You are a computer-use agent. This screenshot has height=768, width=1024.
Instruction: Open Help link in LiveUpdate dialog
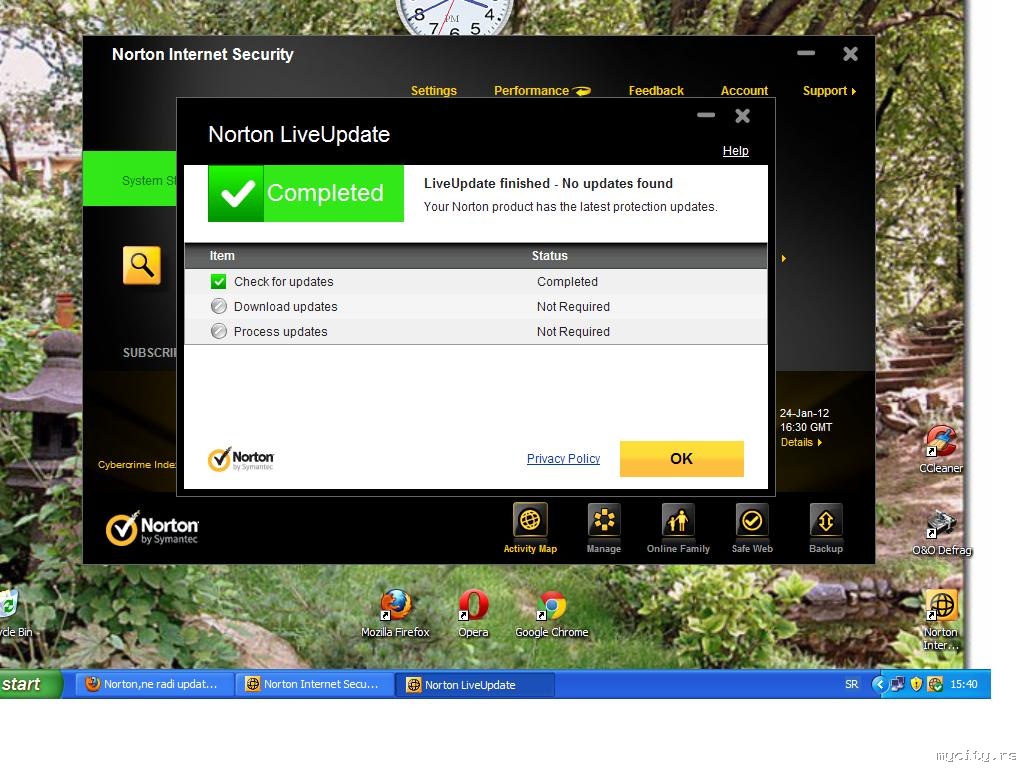[x=735, y=151]
